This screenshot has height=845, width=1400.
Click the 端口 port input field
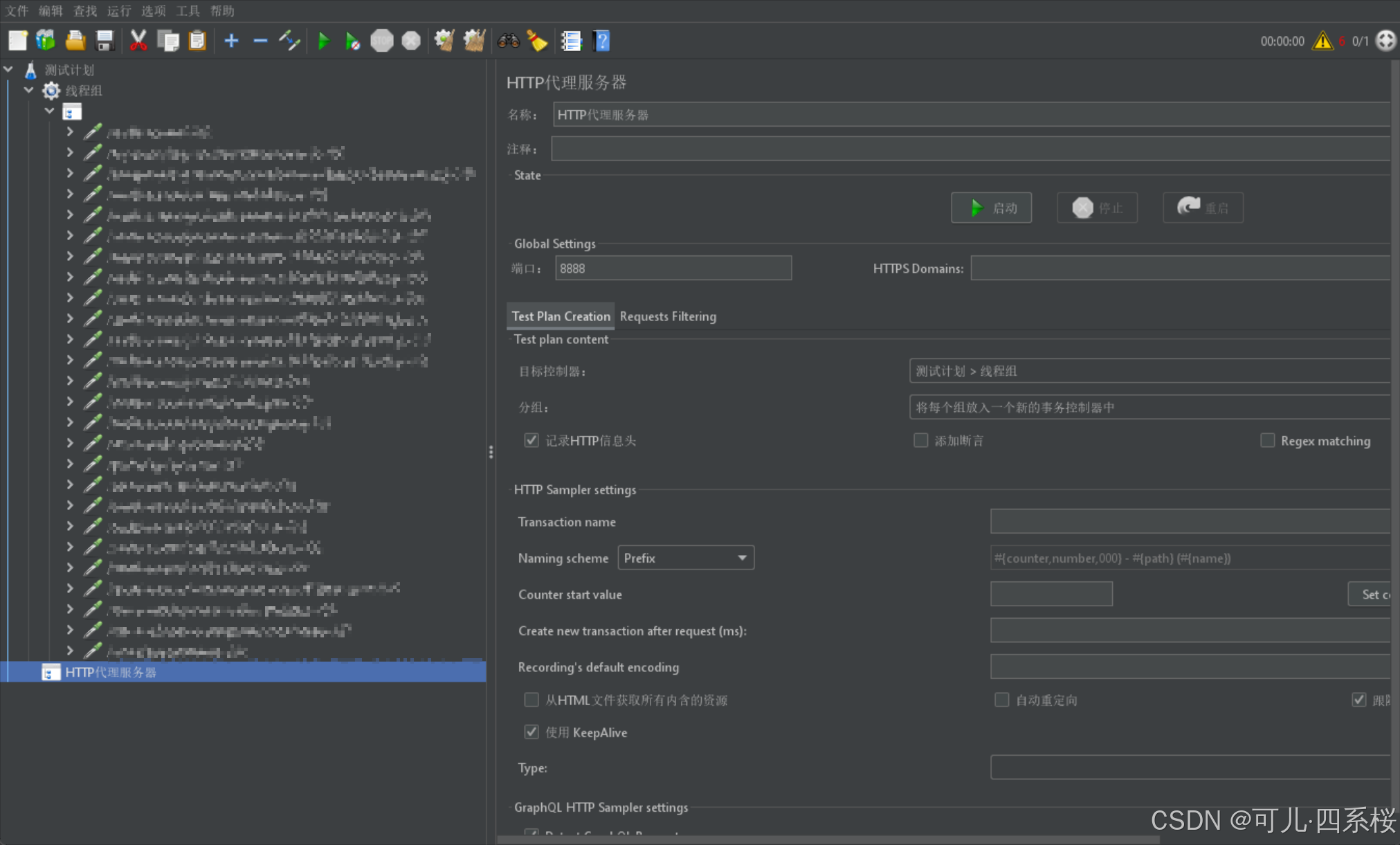pyautogui.click(x=673, y=269)
